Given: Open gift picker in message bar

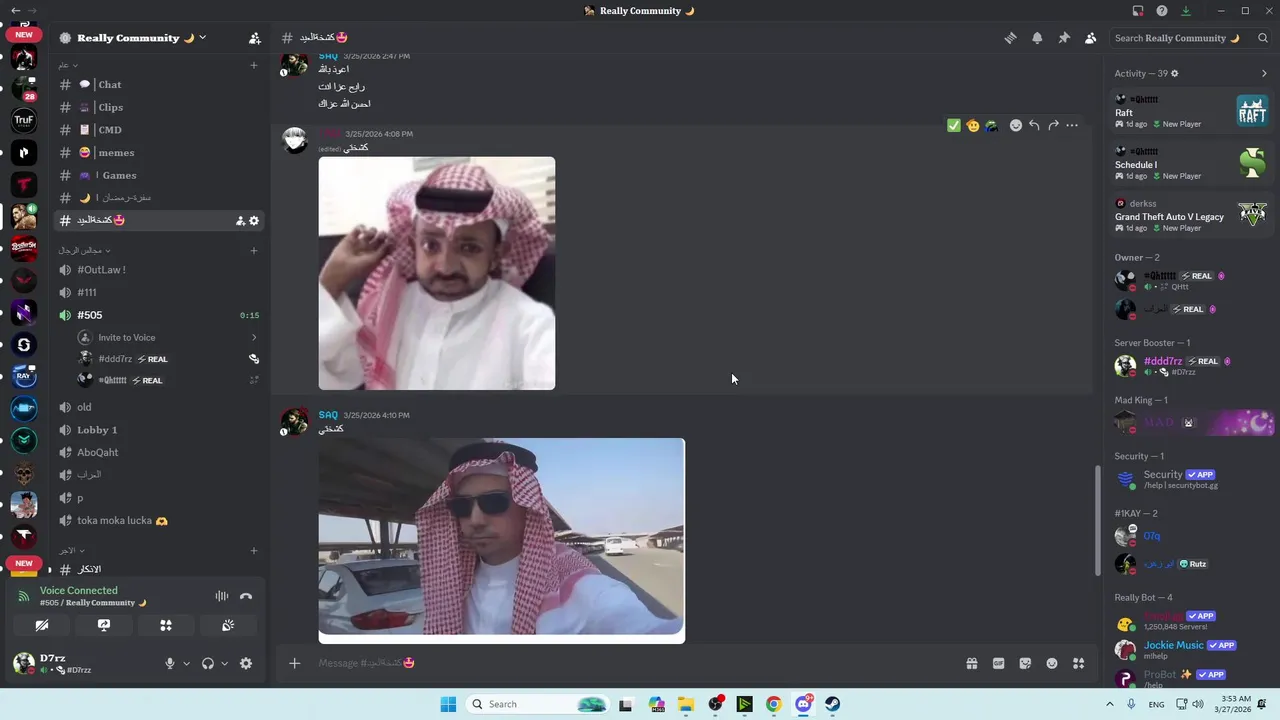Looking at the screenshot, I should (x=971, y=663).
